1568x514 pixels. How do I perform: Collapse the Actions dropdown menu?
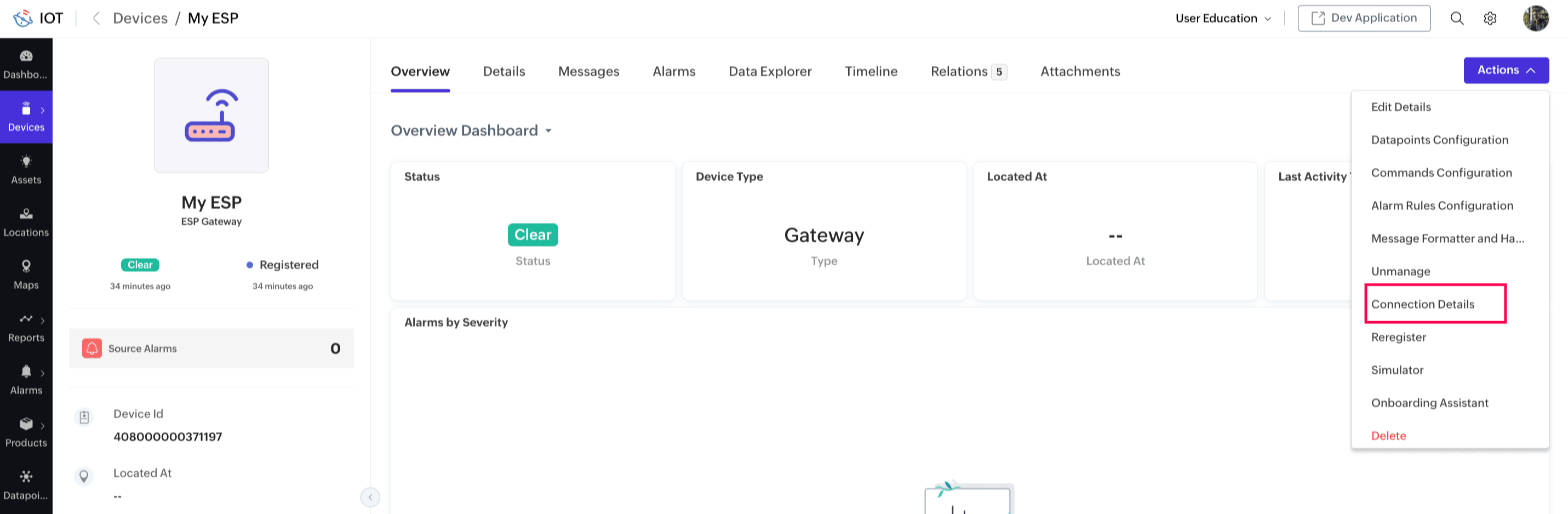tap(1506, 70)
